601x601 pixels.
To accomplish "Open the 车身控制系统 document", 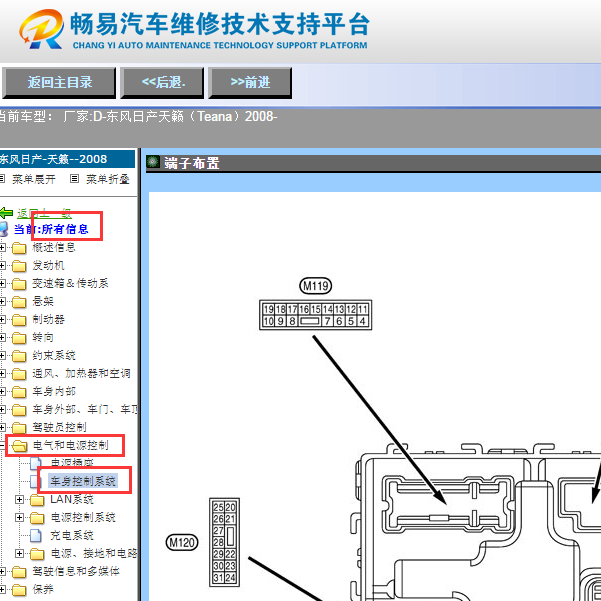I will point(83,481).
